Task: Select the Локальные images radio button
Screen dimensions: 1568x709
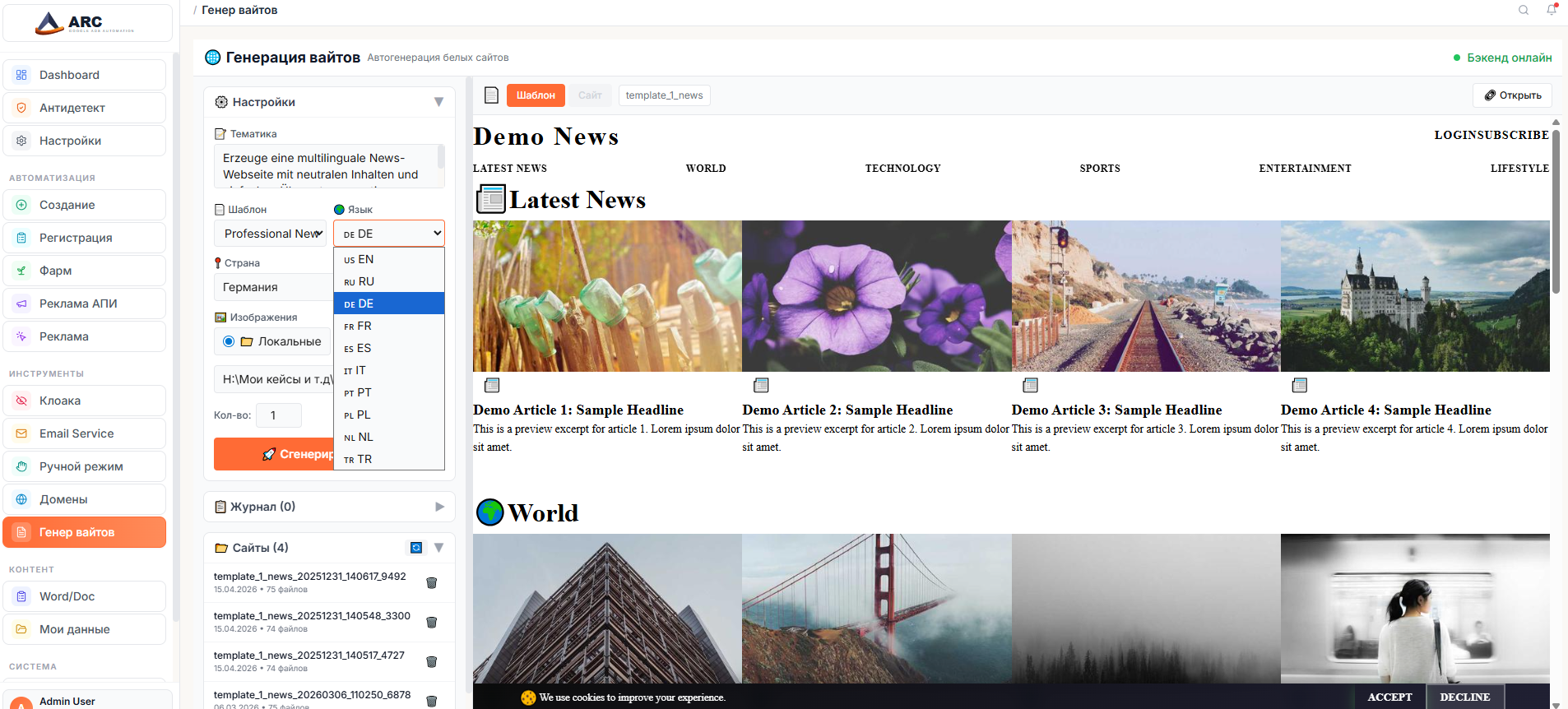Action: [229, 341]
